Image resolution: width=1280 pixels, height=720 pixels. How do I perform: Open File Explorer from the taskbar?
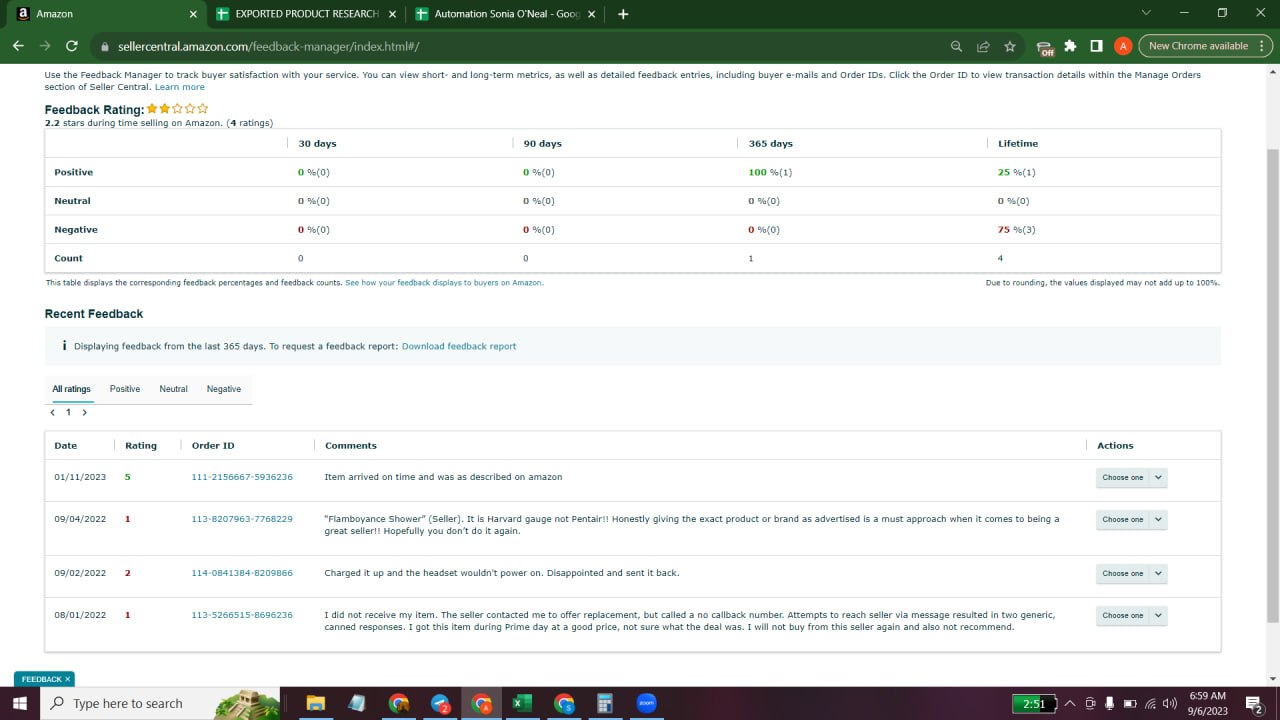coord(315,703)
